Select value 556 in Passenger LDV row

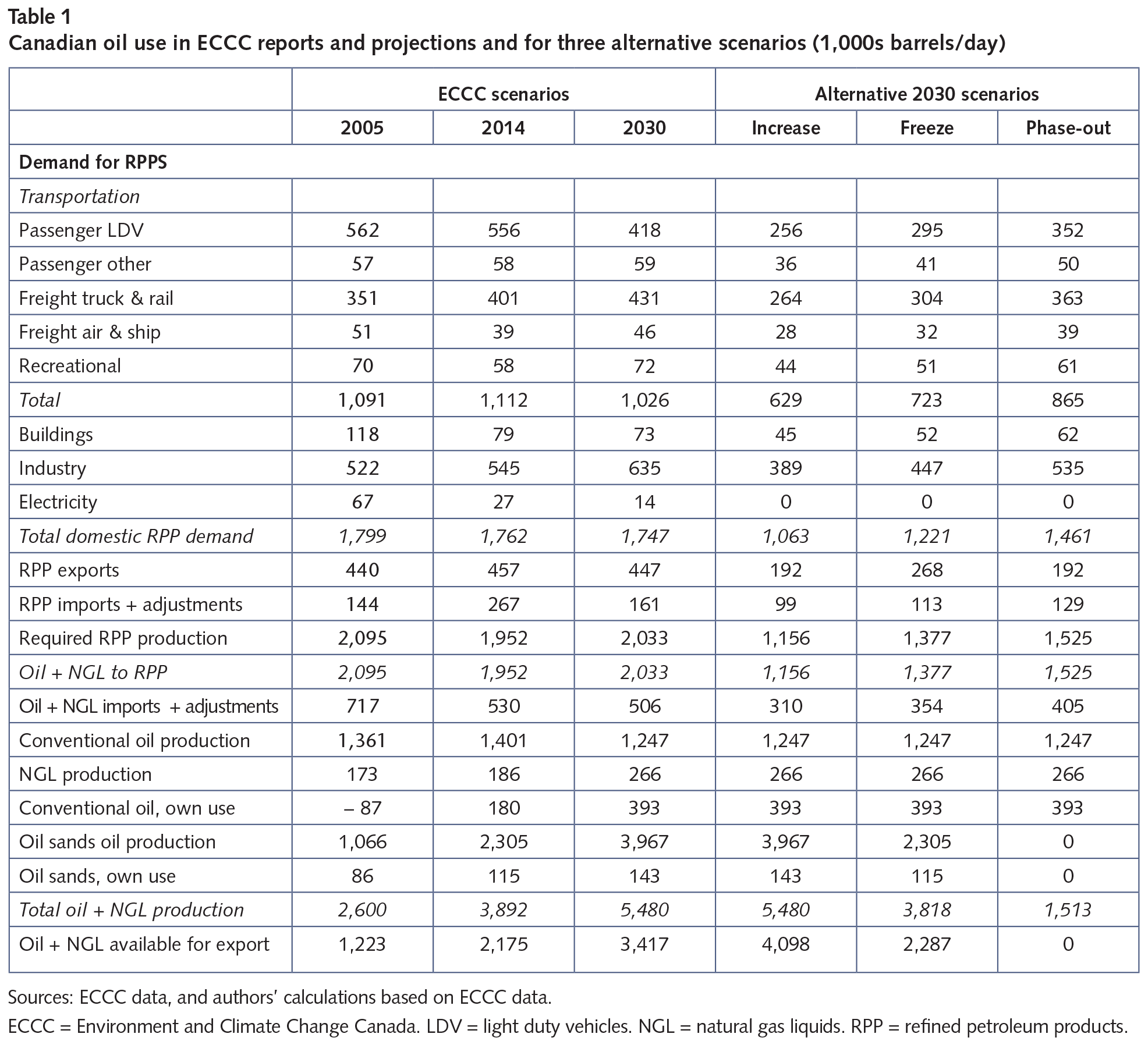(x=504, y=230)
